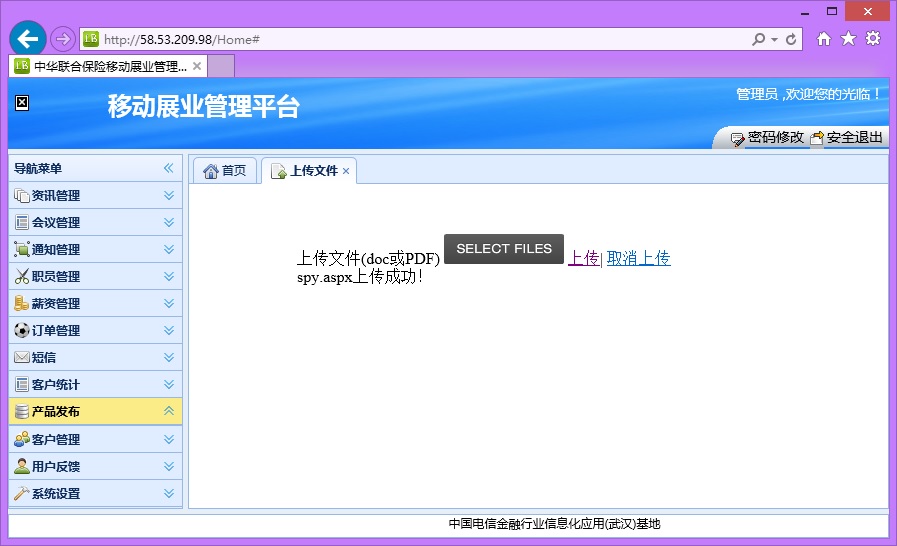Open browser tools gear icon
This screenshot has height=546, width=897.
873,38
